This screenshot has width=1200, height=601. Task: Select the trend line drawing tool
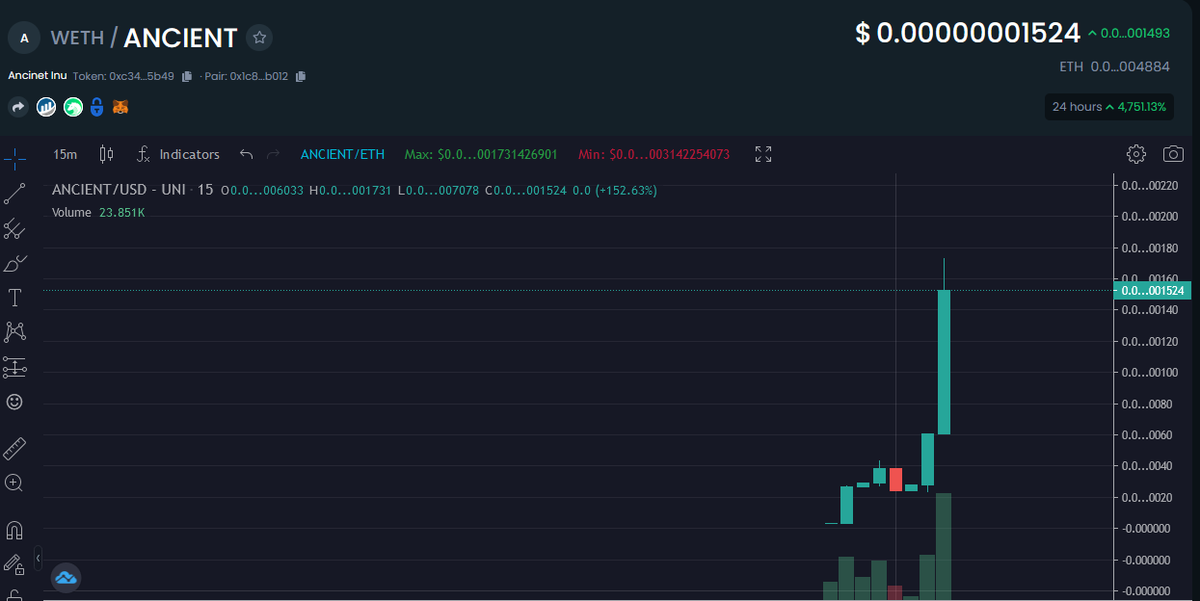[x=15, y=194]
